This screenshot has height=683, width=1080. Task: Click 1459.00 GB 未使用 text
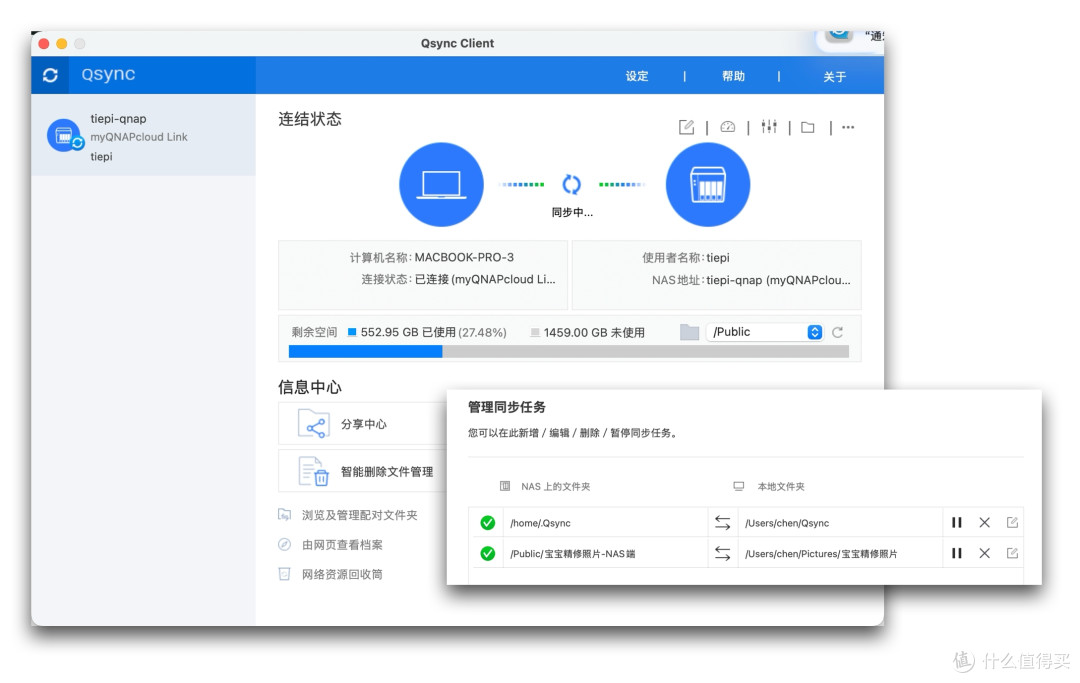(594, 333)
